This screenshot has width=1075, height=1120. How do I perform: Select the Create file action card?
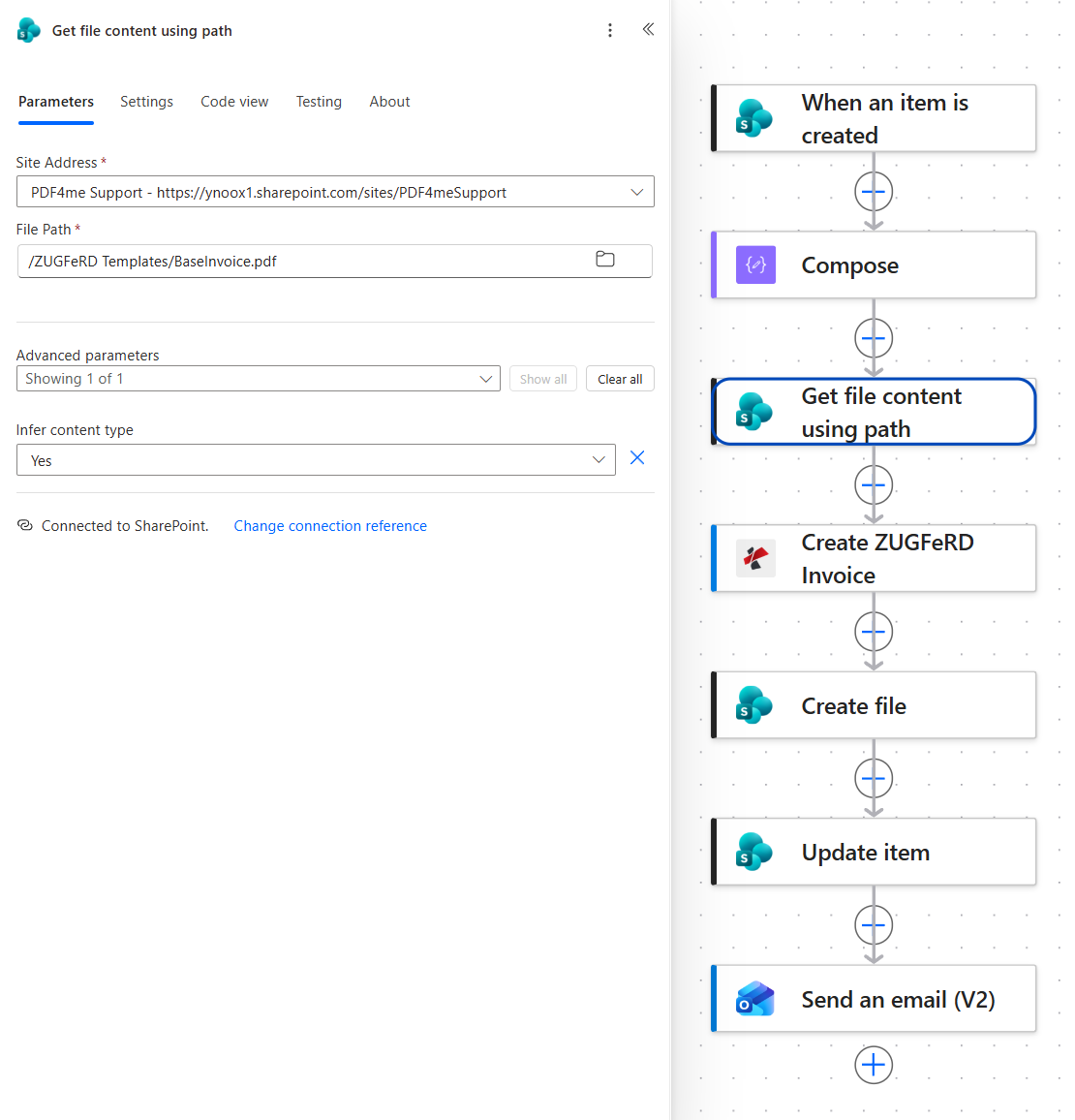(875, 705)
